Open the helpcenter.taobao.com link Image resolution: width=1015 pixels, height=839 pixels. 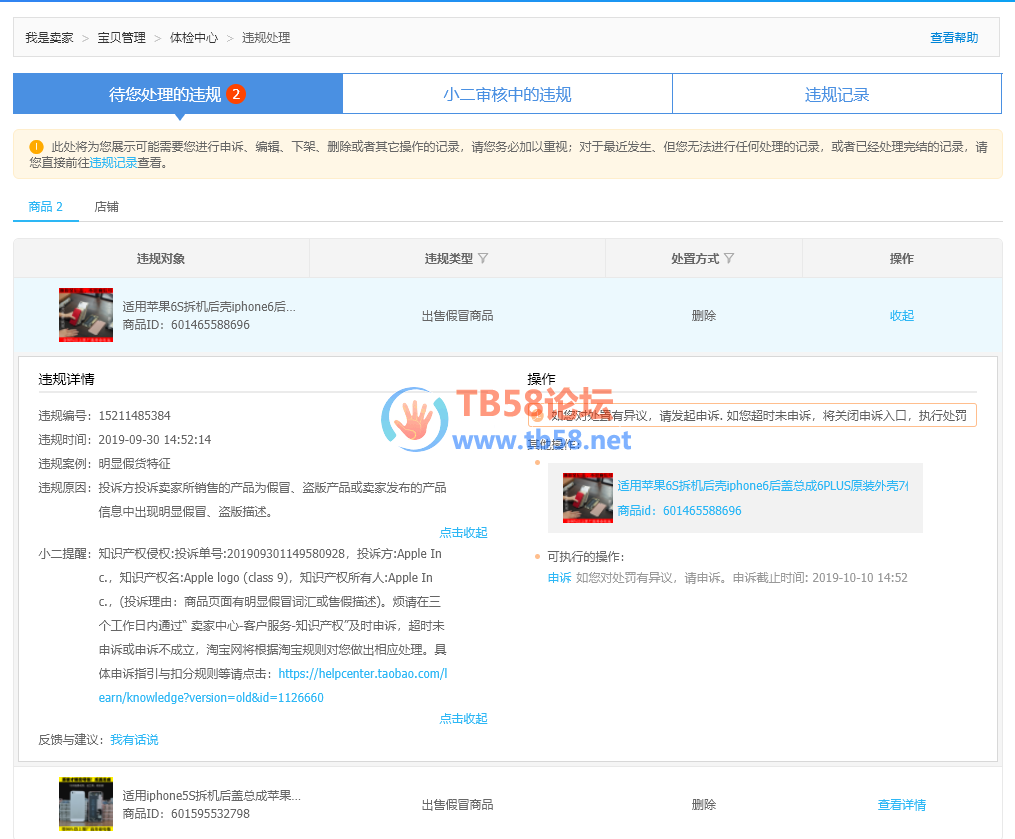pyautogui.click(x=273, y=686)
